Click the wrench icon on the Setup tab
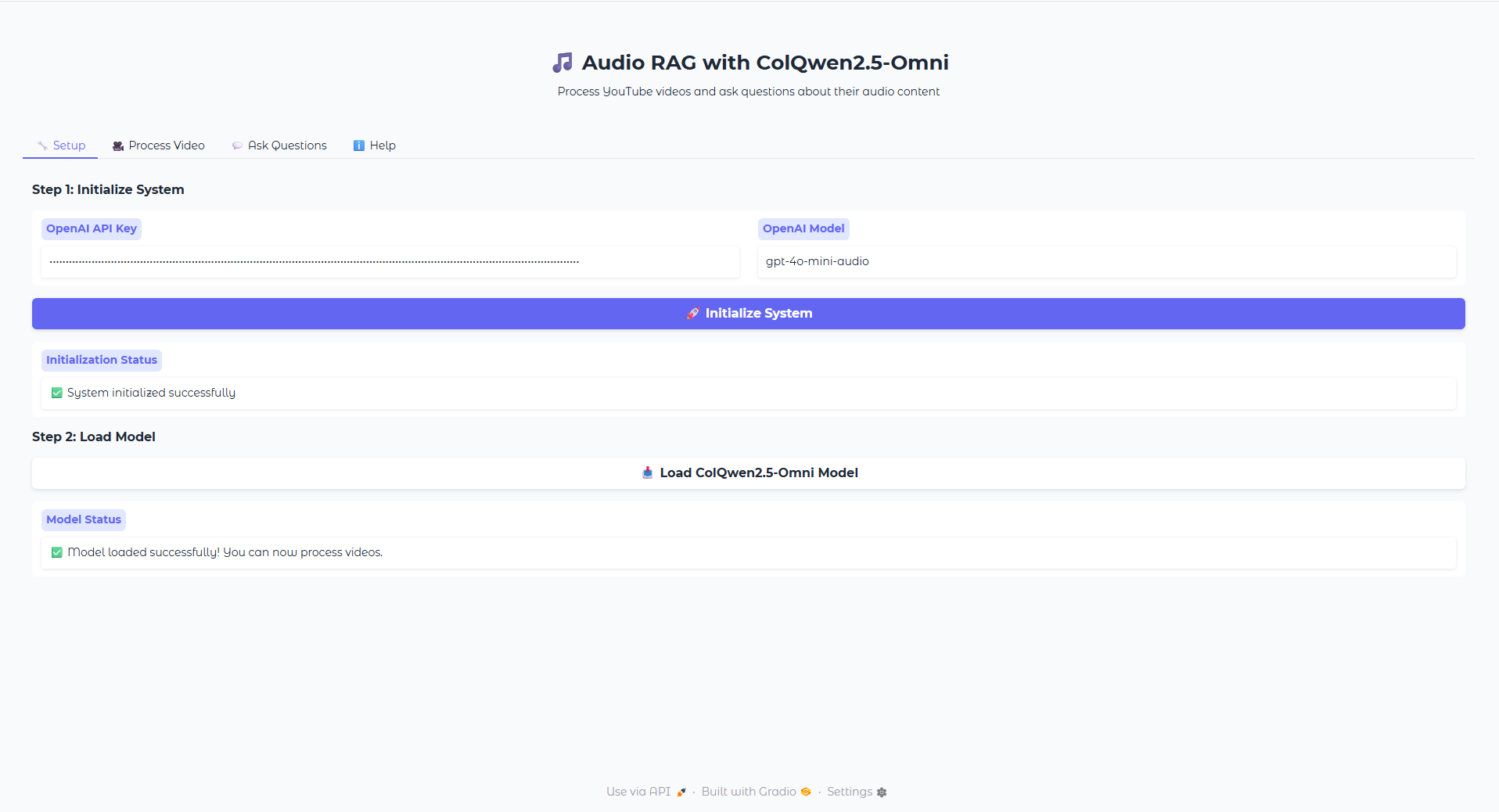 click(42, 146)
